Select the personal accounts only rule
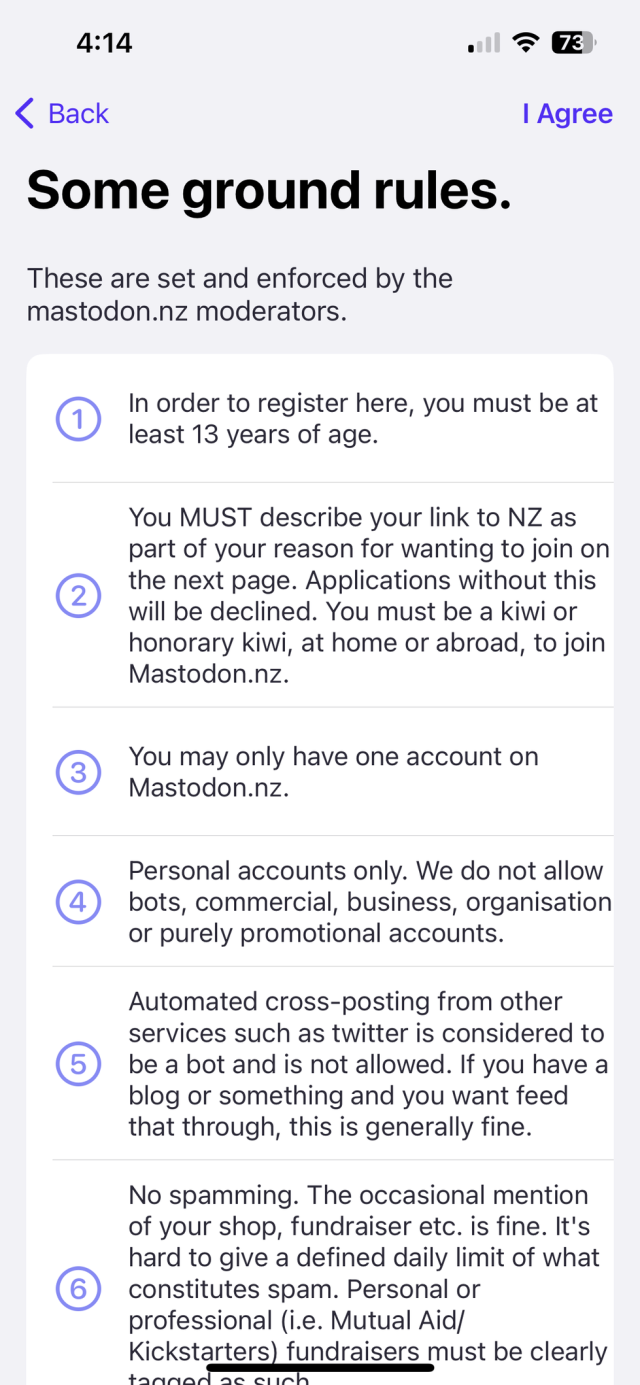The image size is (640, 1385). [368, 902]
